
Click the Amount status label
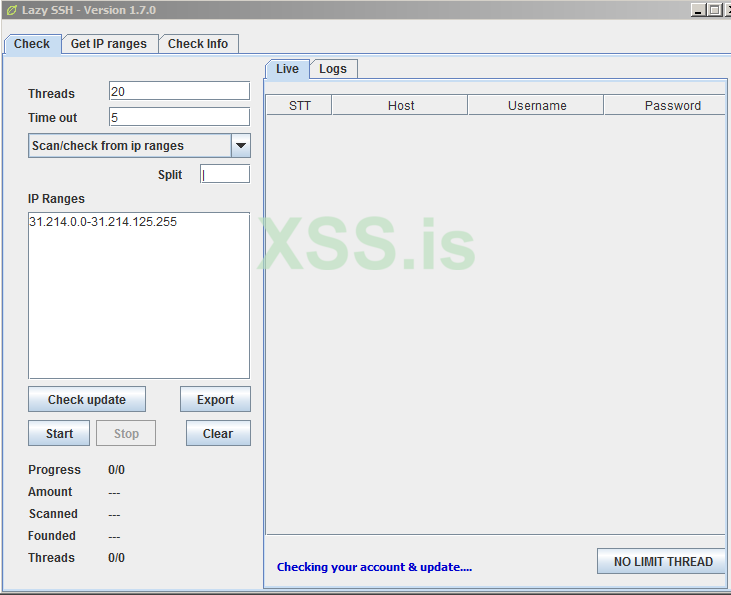(50, 491)
